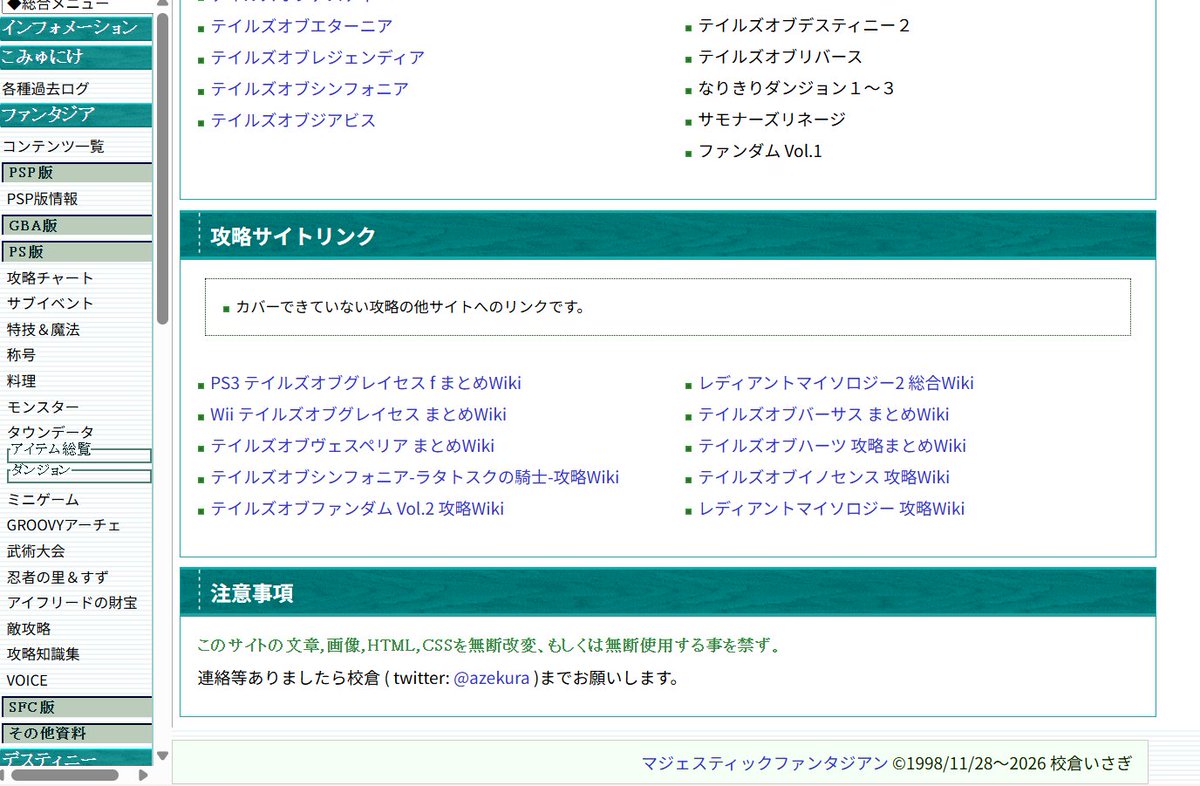This screenshot has height=786, width=1200.
Task: Expand the PSP版 sidebar group
Action: pos(77,173)
